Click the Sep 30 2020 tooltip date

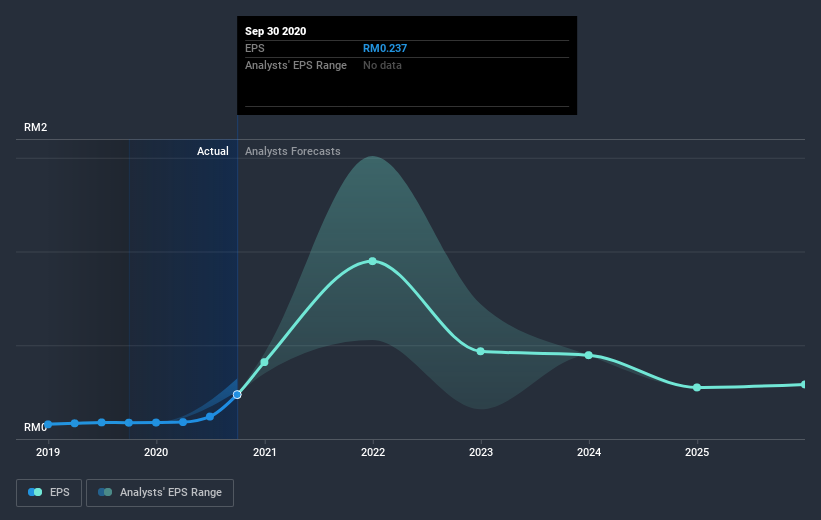pos(275,31)
